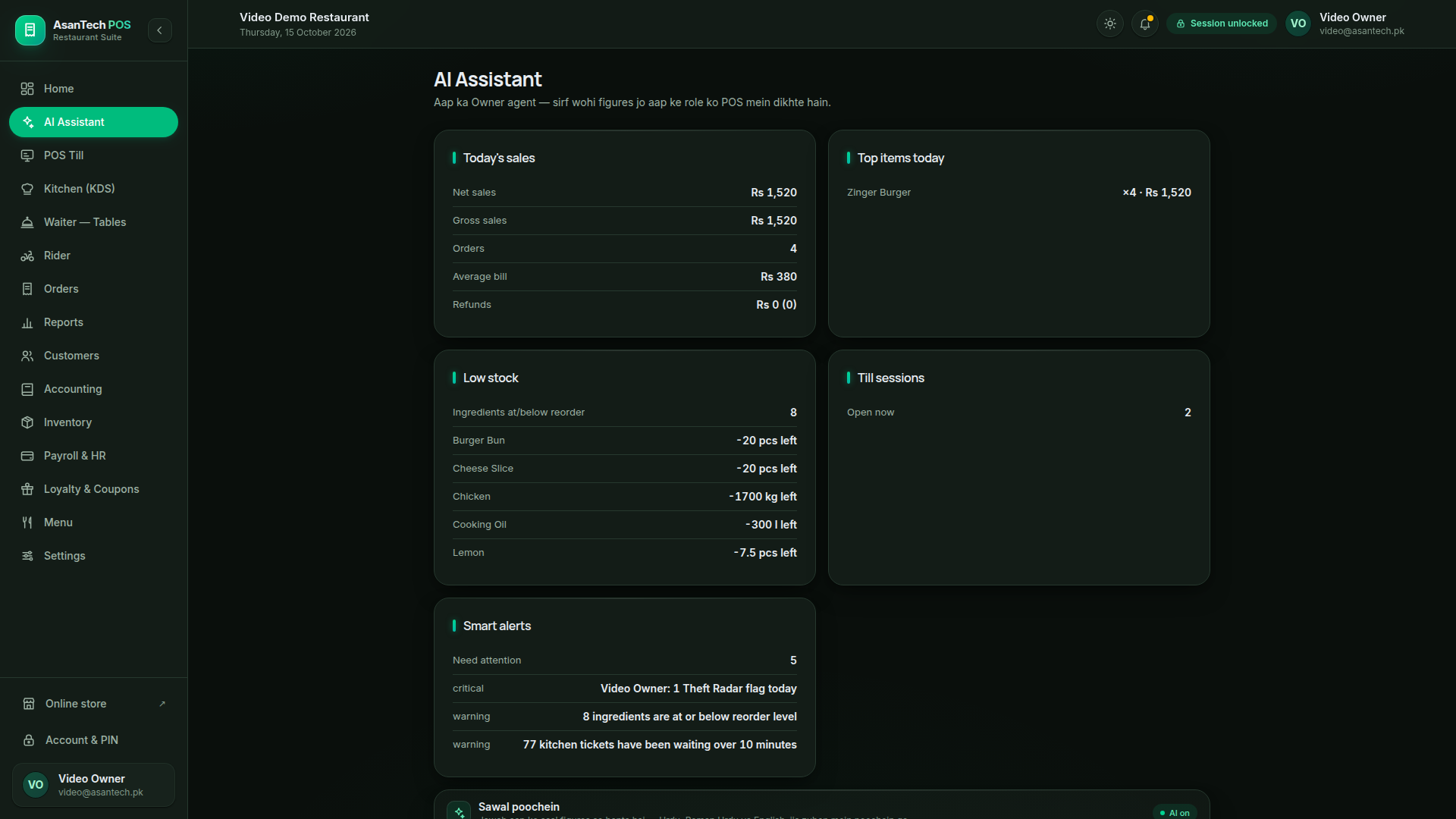Viewport: 1456px width, 819px height.
Task: Open Reports chart icon
Action: (x=27, y=322)
